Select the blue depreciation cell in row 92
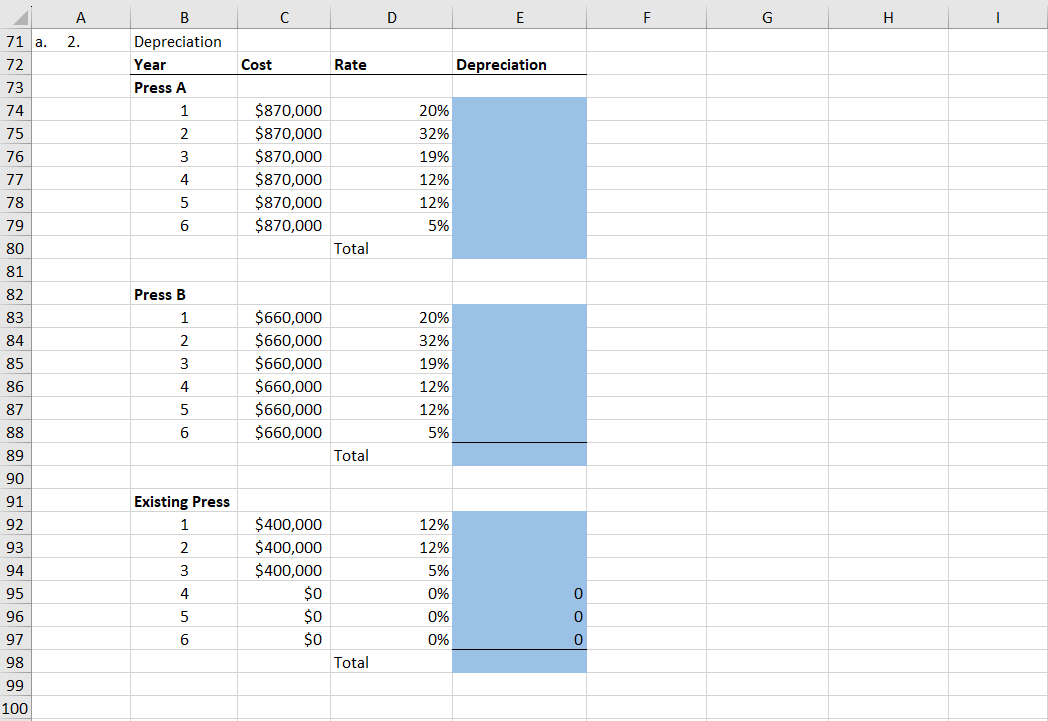The width and height of the screenshot is (1048, 721). pos(519,524)
